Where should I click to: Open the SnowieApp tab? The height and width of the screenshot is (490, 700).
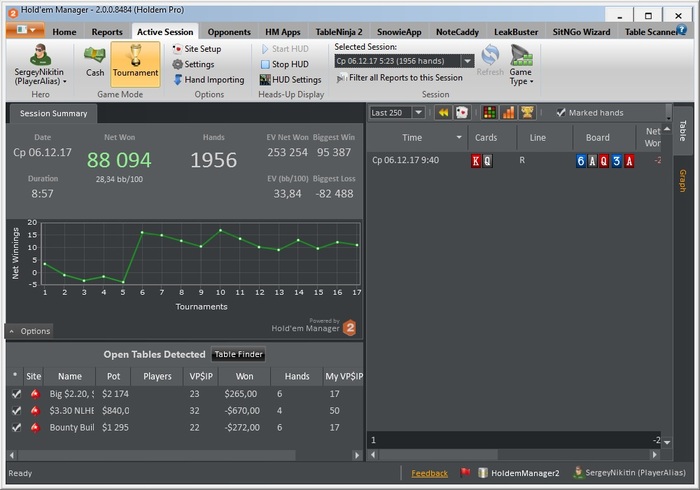[399, 32]
